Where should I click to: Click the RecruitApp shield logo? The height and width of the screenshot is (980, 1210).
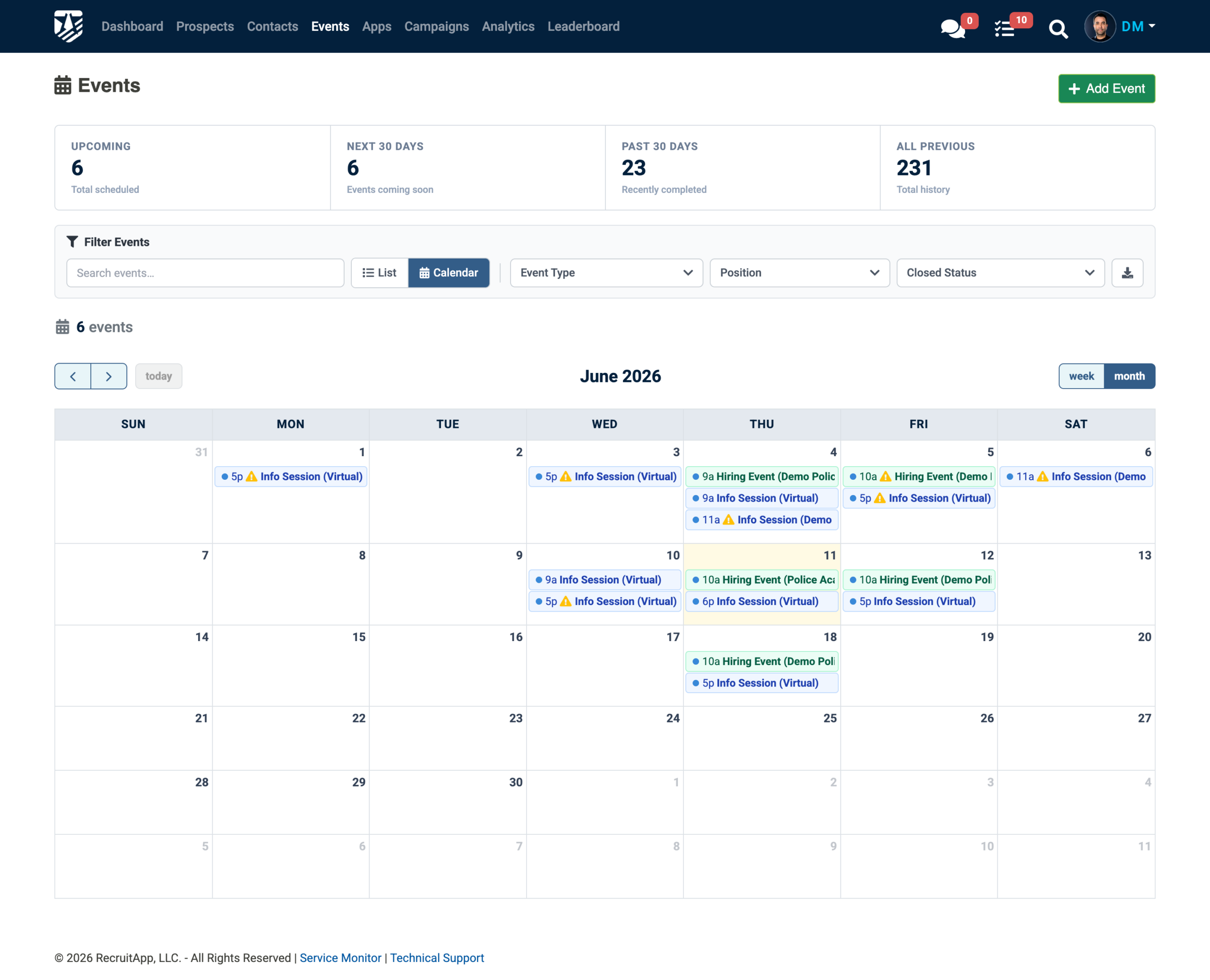[x=68, y=26]
